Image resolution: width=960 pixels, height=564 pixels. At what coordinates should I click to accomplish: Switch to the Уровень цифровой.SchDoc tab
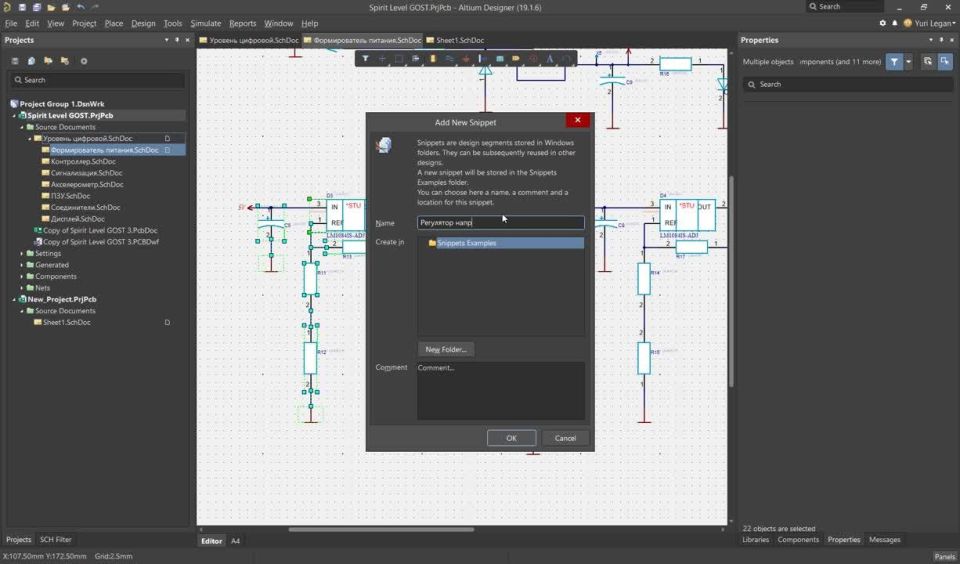point(249,40)
